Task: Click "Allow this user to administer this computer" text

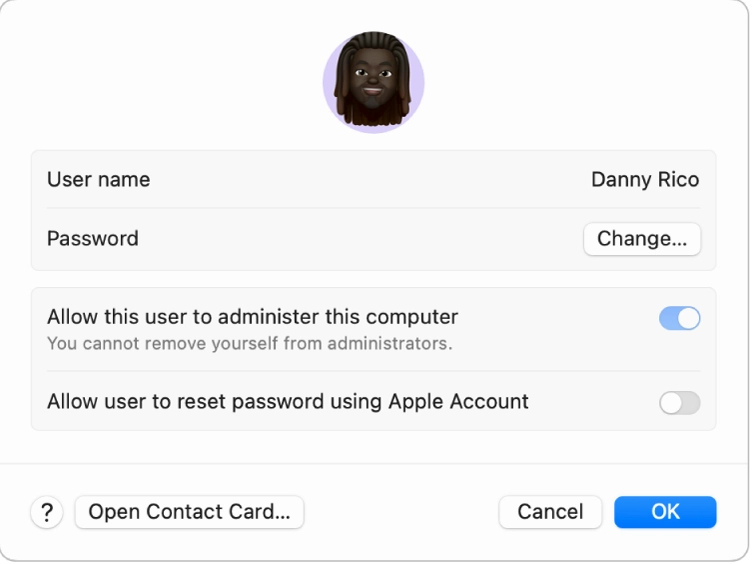Action: click(252, 317)
